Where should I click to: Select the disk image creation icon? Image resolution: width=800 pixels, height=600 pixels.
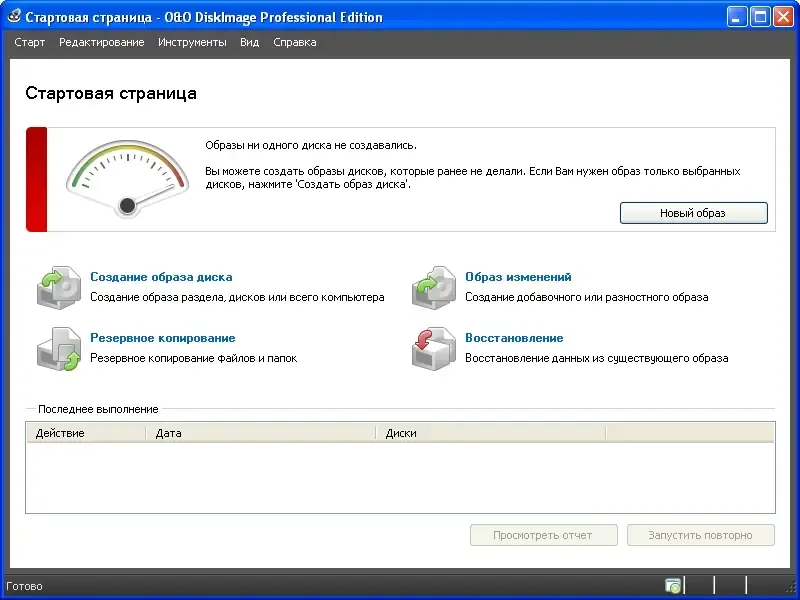(x=58, y=287)
